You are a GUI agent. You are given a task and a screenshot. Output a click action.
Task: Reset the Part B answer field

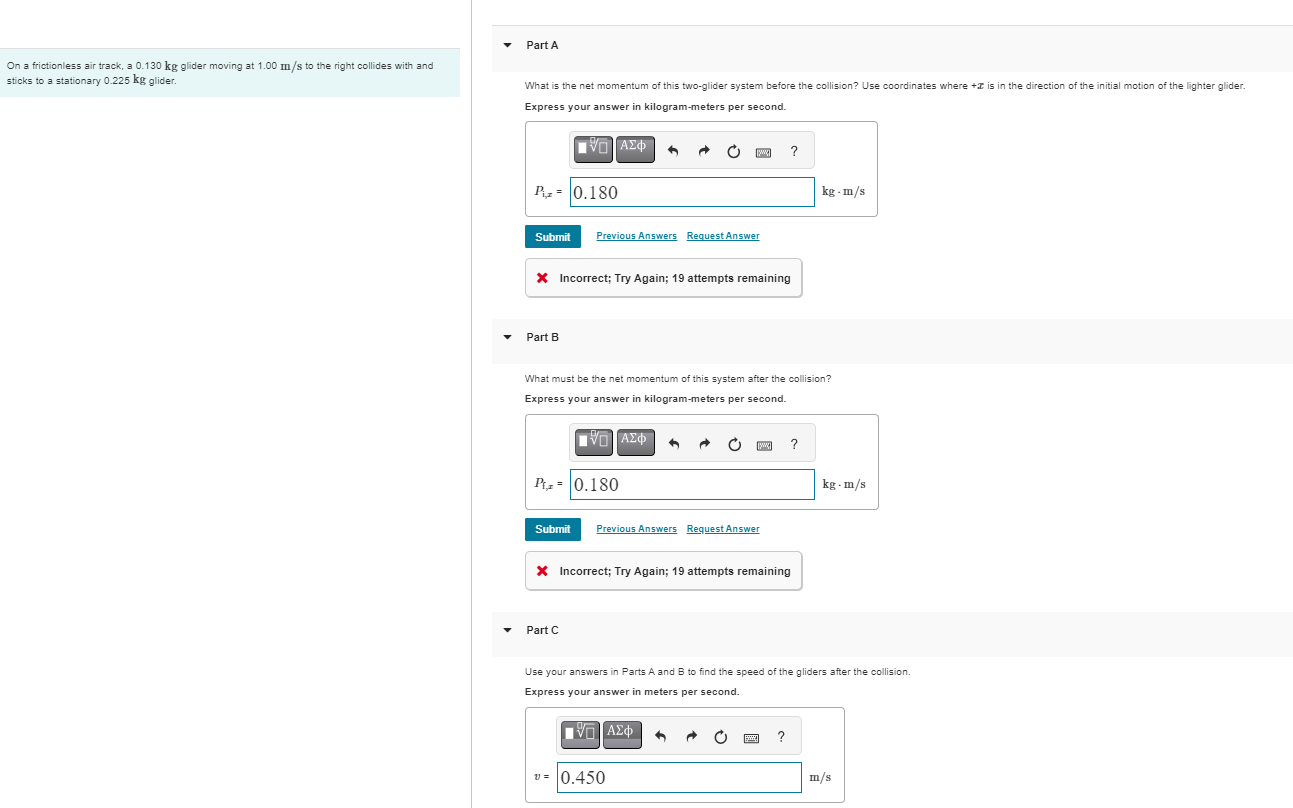tap(736, 444)
